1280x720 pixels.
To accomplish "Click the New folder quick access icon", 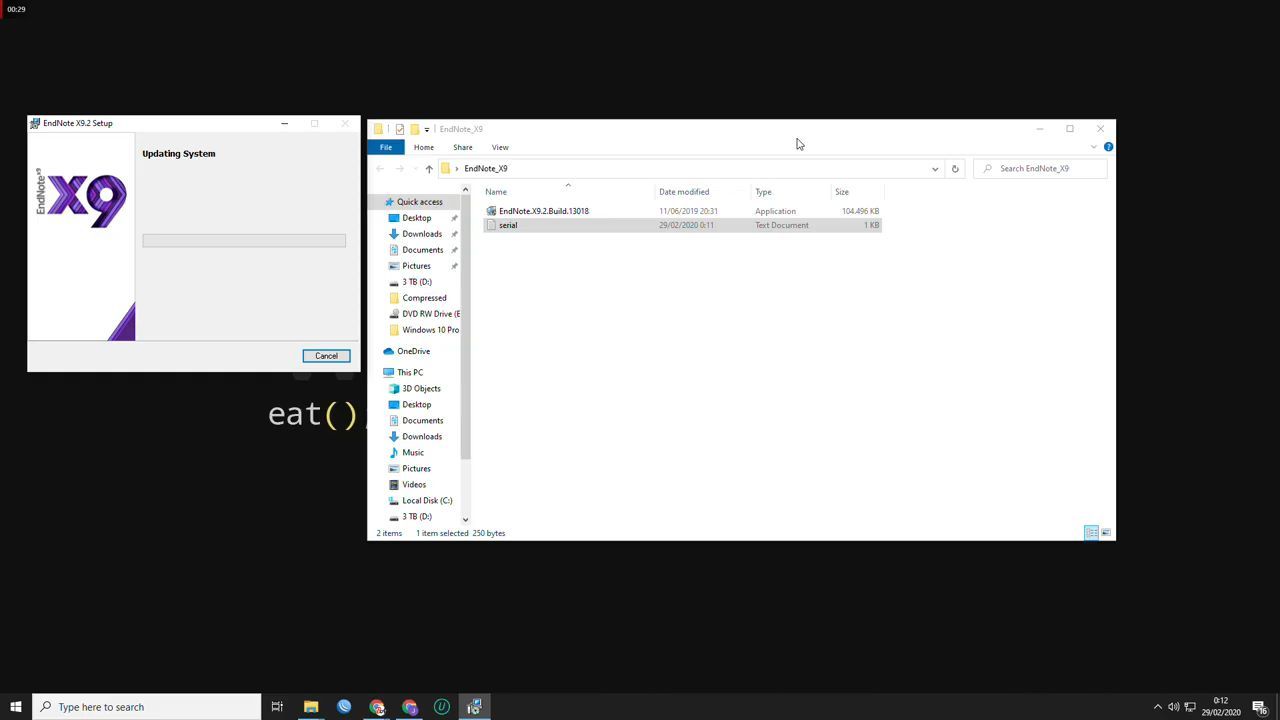I will [x=414, y=129].
